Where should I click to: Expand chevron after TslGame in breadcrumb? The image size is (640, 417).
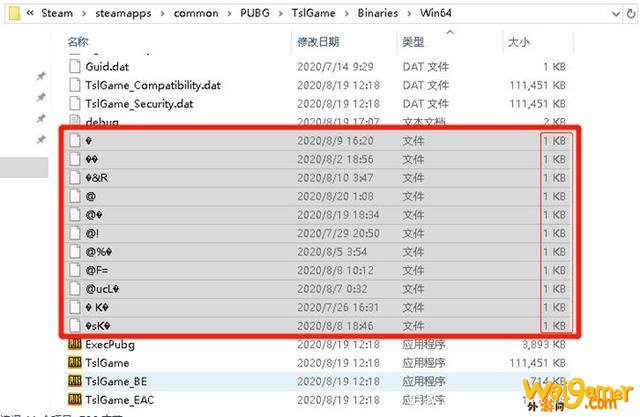point(347,13)
